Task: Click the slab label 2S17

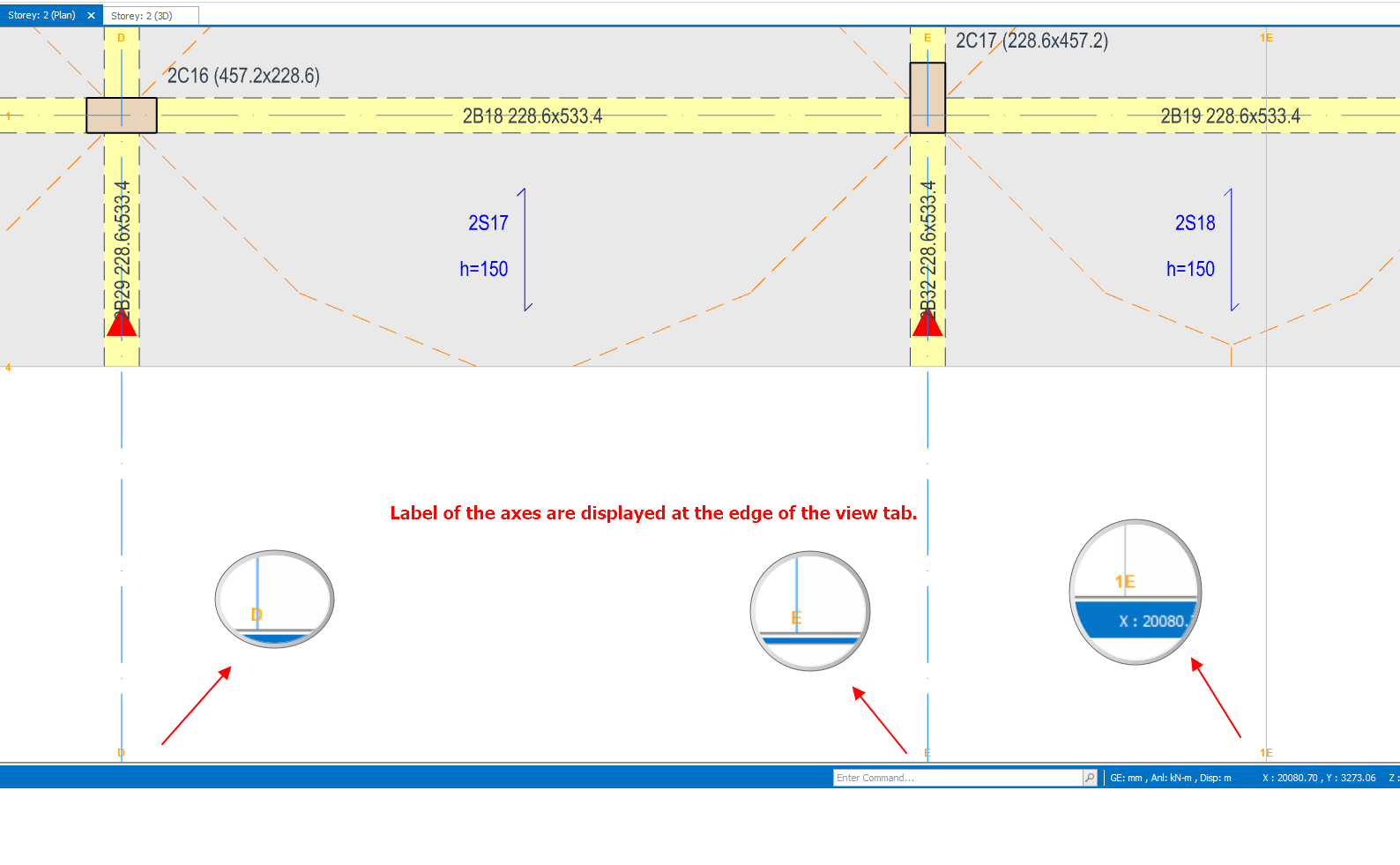Action: pyautogui.click(x=488, y=223)
